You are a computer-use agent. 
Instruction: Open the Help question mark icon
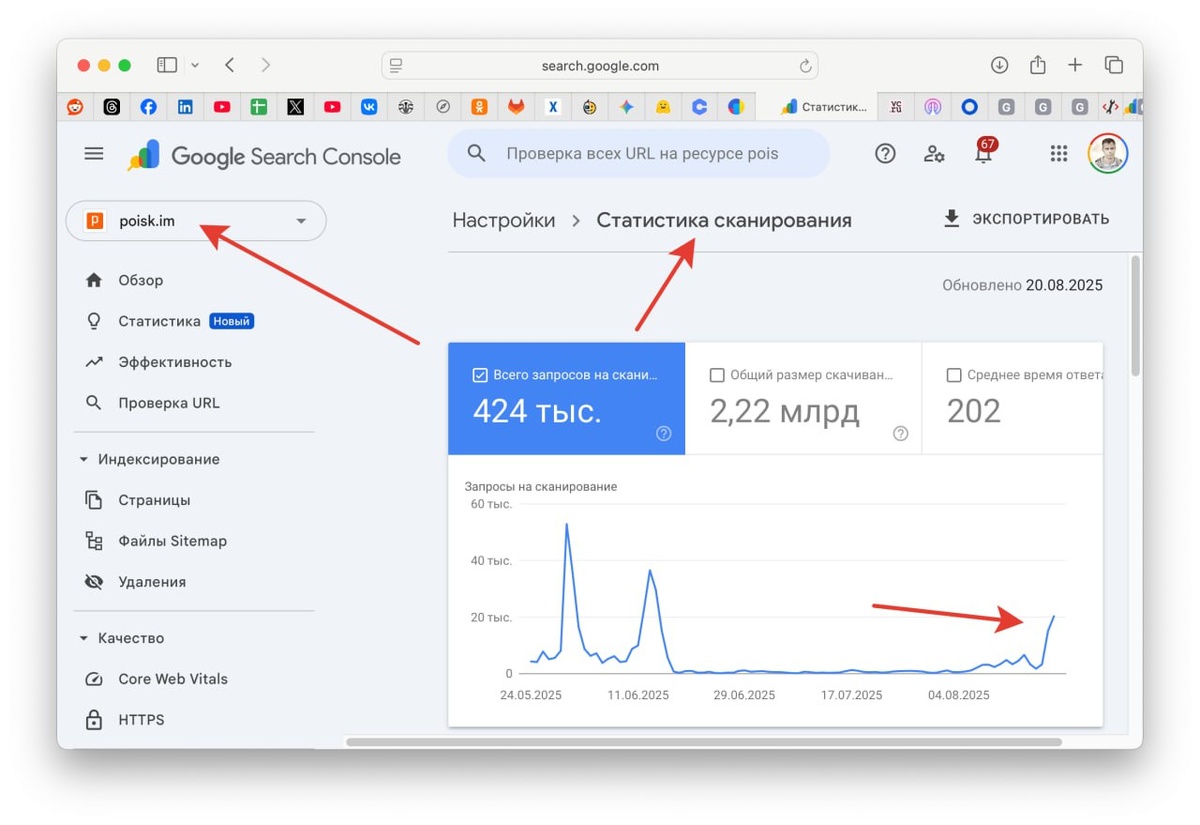[x=885, y=154]
